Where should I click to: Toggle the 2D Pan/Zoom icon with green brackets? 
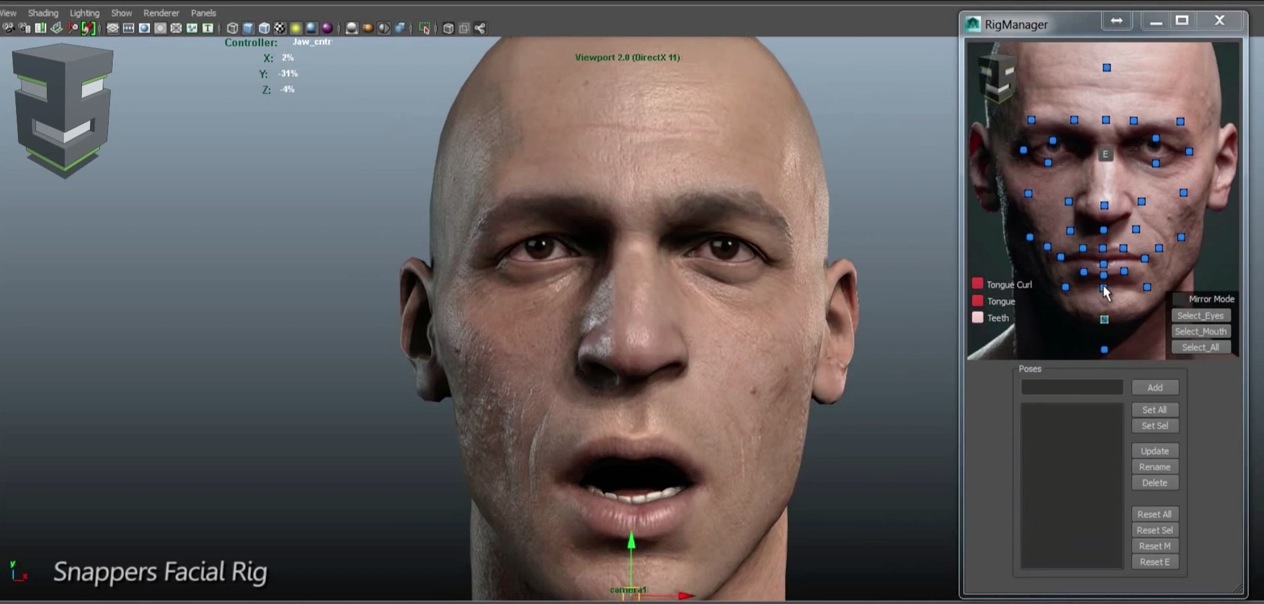89,28
